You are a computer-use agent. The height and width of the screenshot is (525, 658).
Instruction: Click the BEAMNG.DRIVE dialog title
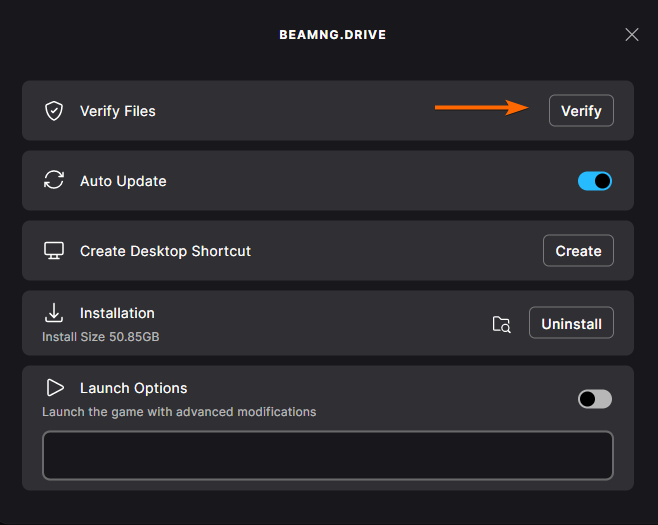(x=333, y=34)
